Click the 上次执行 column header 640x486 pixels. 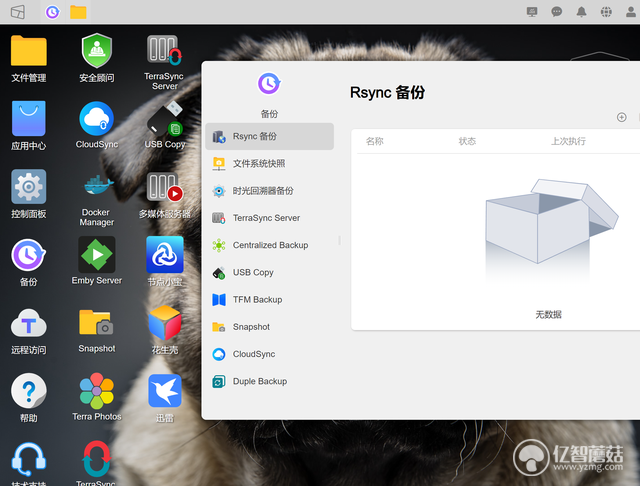(568, 141)
